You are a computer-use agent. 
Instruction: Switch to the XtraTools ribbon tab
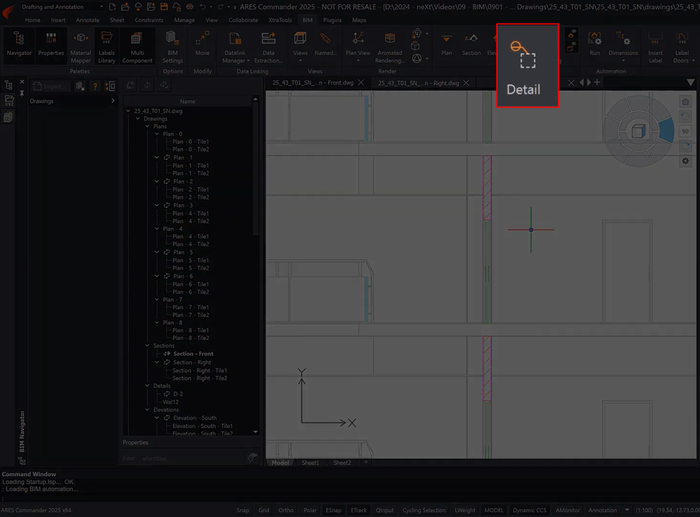point(280,20)
